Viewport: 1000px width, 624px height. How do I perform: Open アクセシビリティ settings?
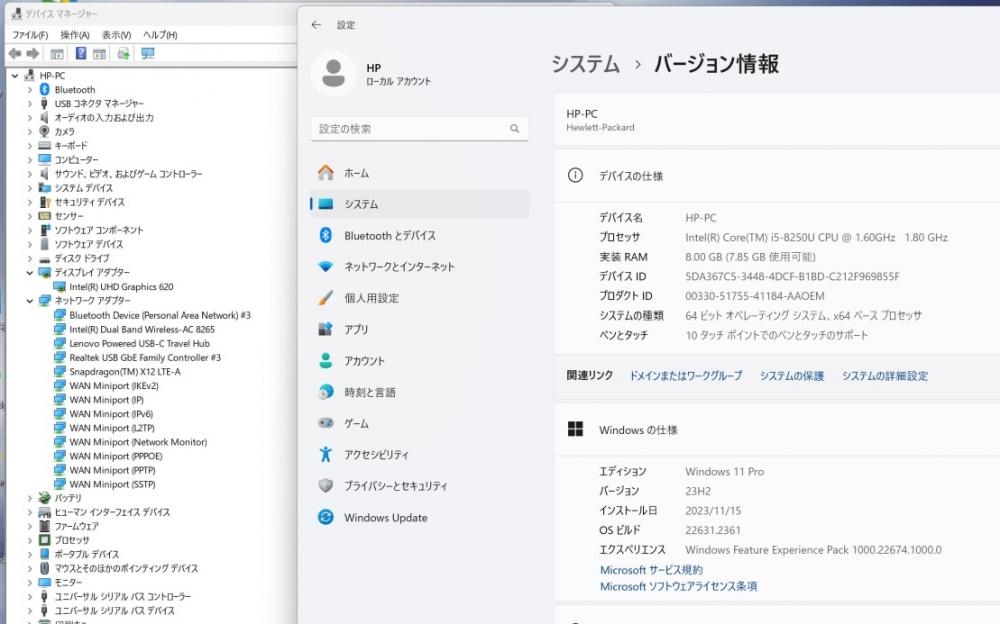pyautogui.click(x=420, y=454)
